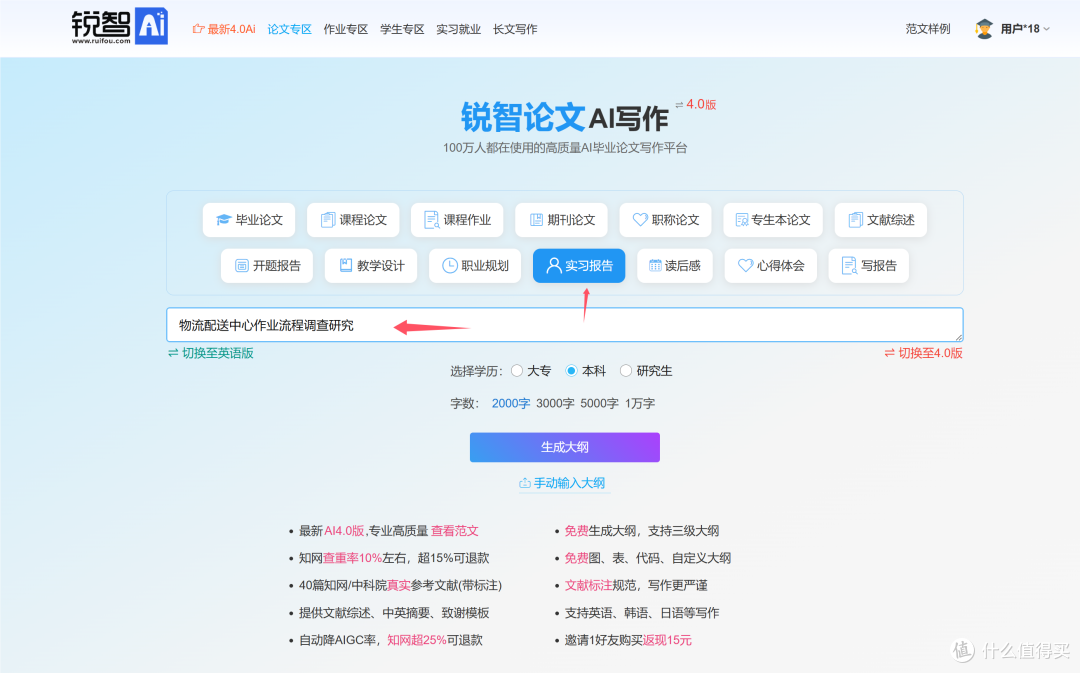
Task: Select the 本科 education radio button
Action: click(571, 371)
